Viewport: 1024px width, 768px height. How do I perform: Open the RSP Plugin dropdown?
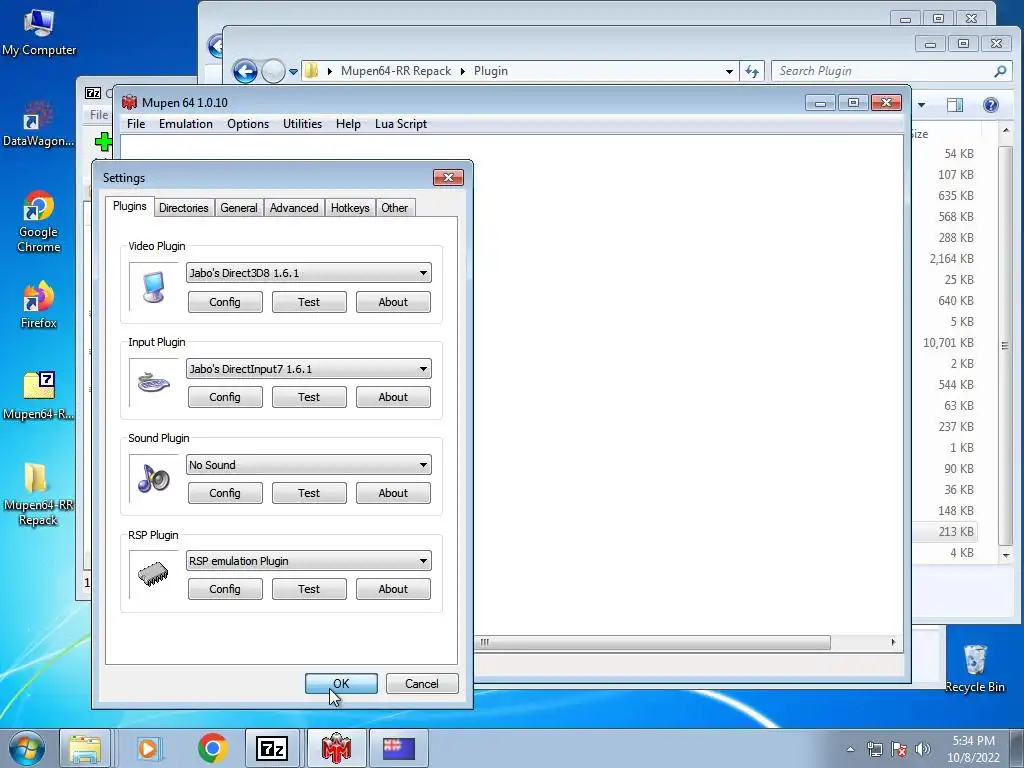pyautogui.click(x=308, y=561)
